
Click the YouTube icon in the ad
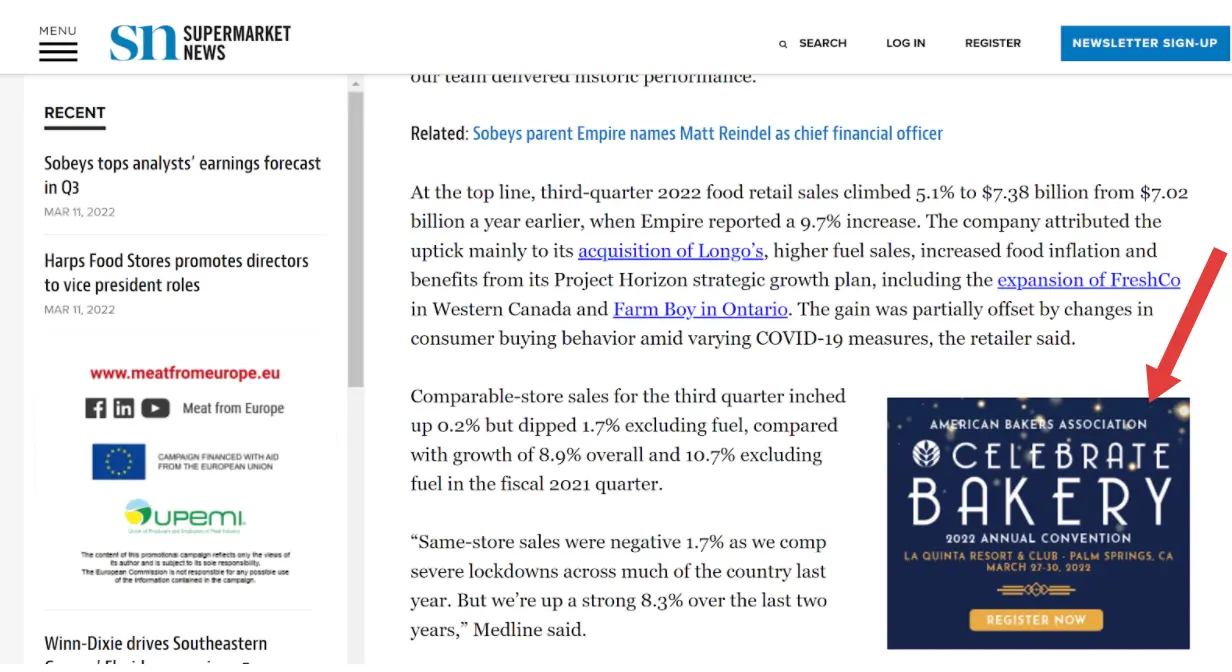point(155,408)
